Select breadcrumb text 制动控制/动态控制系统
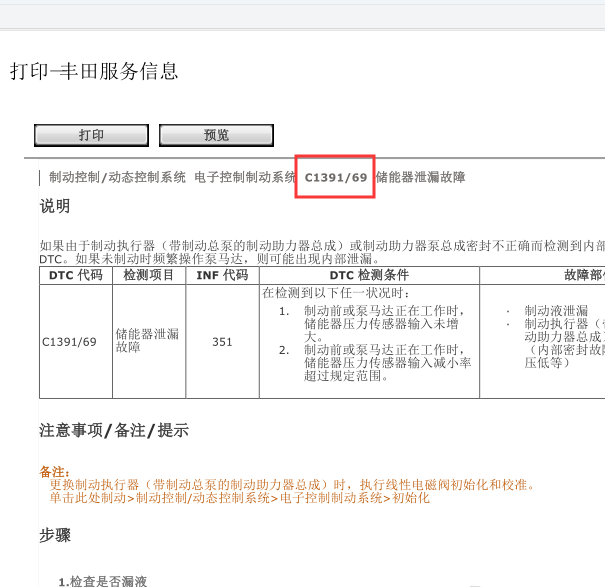Viewport: 605px width, 587px height. pyautogui.click(x=117, y=177)
